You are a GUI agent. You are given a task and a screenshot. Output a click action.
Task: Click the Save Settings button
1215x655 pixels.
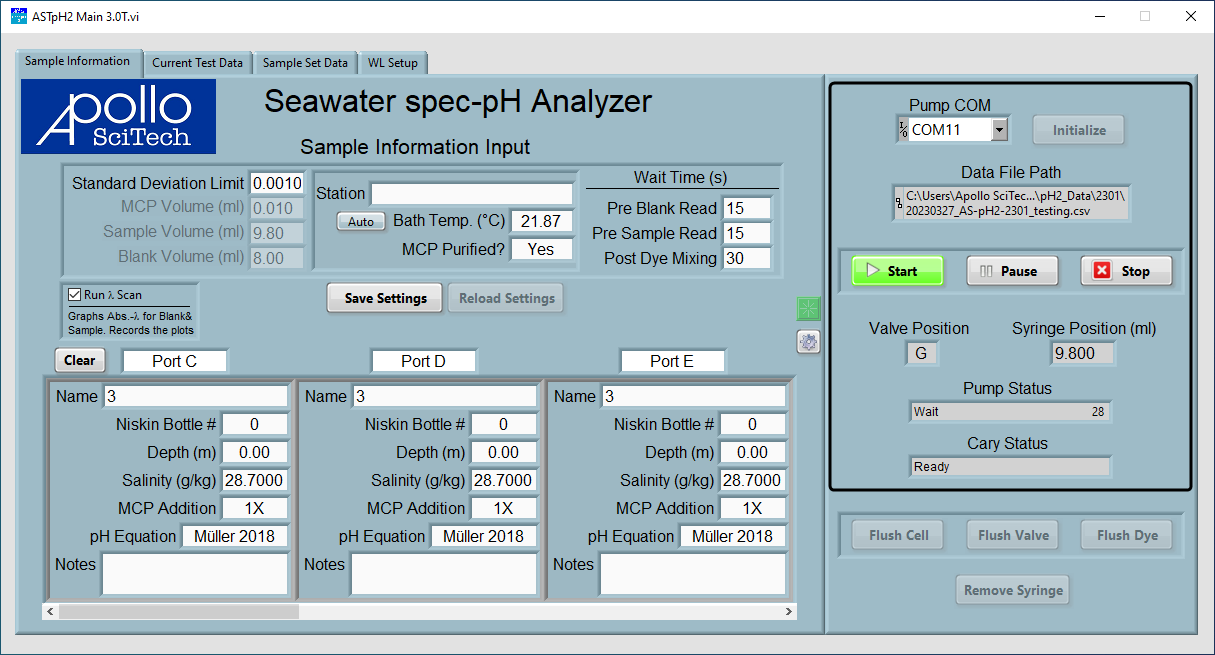coord(385,298)
